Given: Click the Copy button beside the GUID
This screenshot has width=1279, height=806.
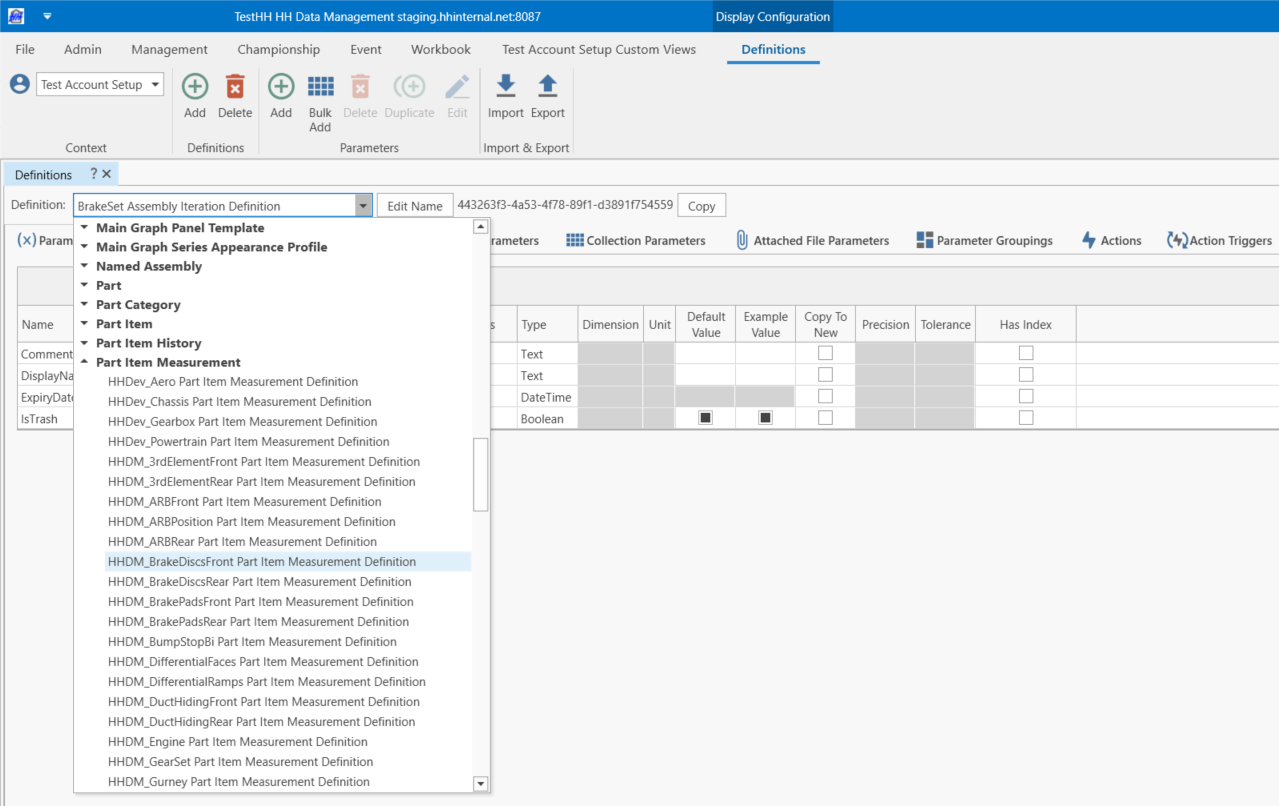Looking at the screenshot, I should tap(701, 206).
